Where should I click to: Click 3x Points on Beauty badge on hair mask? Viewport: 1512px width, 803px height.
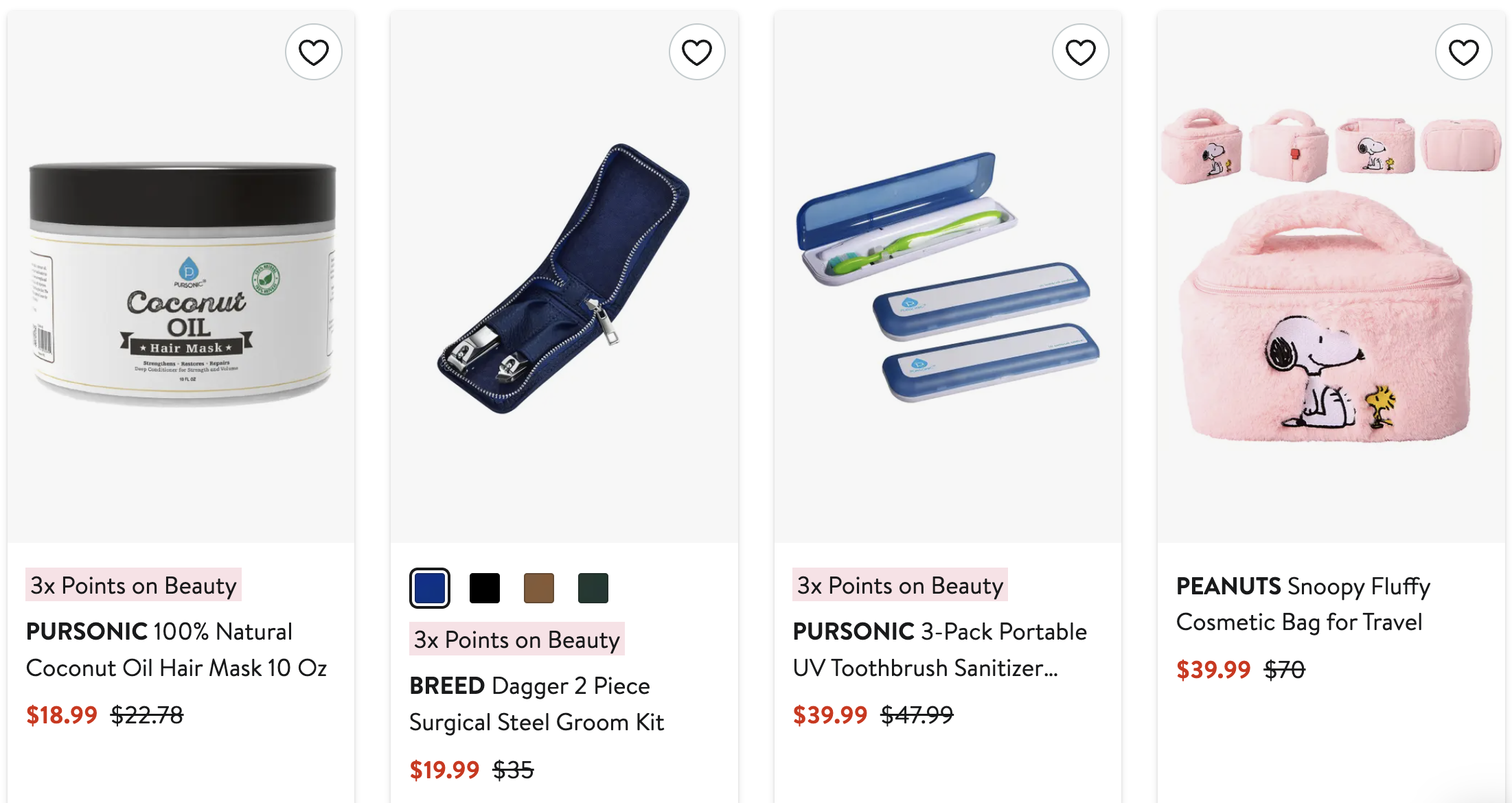click(133, 585)
